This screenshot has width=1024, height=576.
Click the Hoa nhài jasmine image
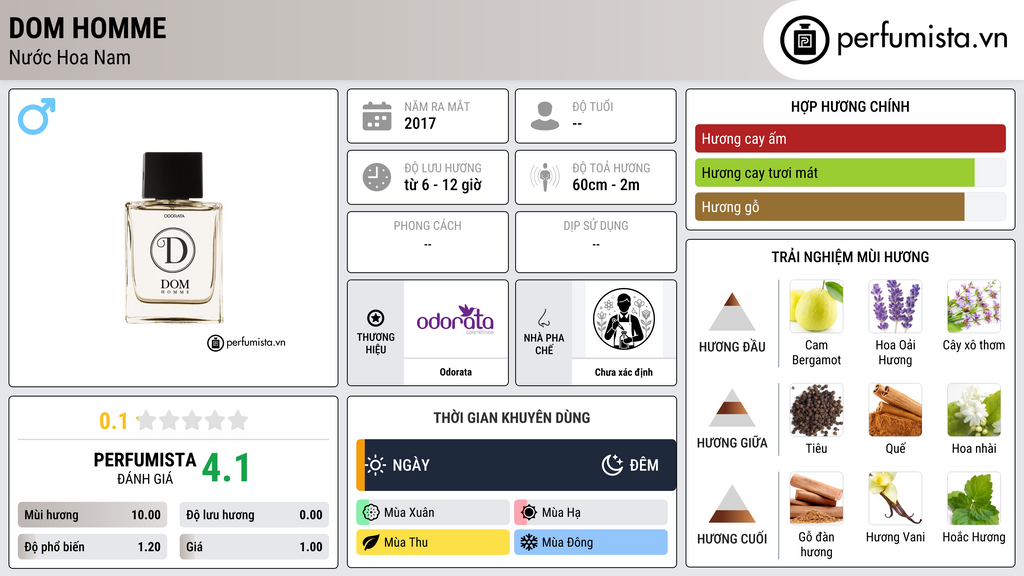click(974, 409)
